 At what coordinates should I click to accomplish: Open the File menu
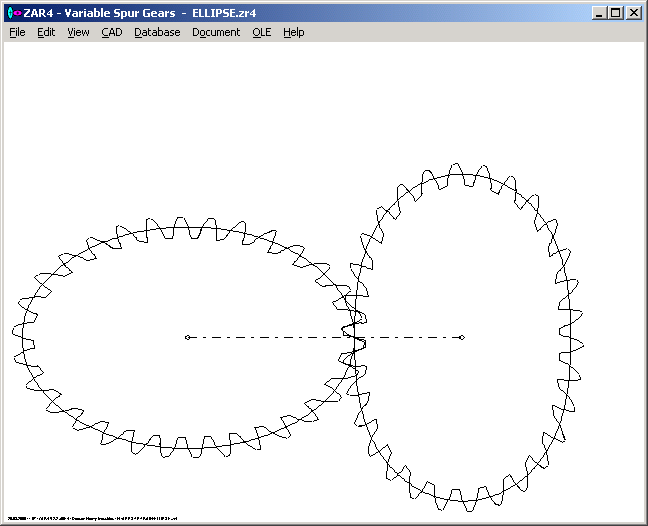[x=17, y=32]
